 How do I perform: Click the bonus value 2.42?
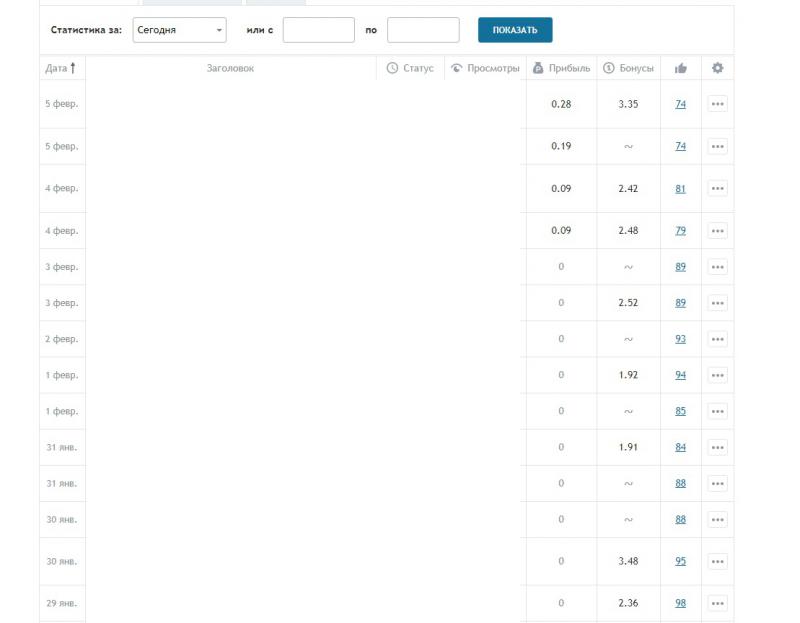(628, 189)
